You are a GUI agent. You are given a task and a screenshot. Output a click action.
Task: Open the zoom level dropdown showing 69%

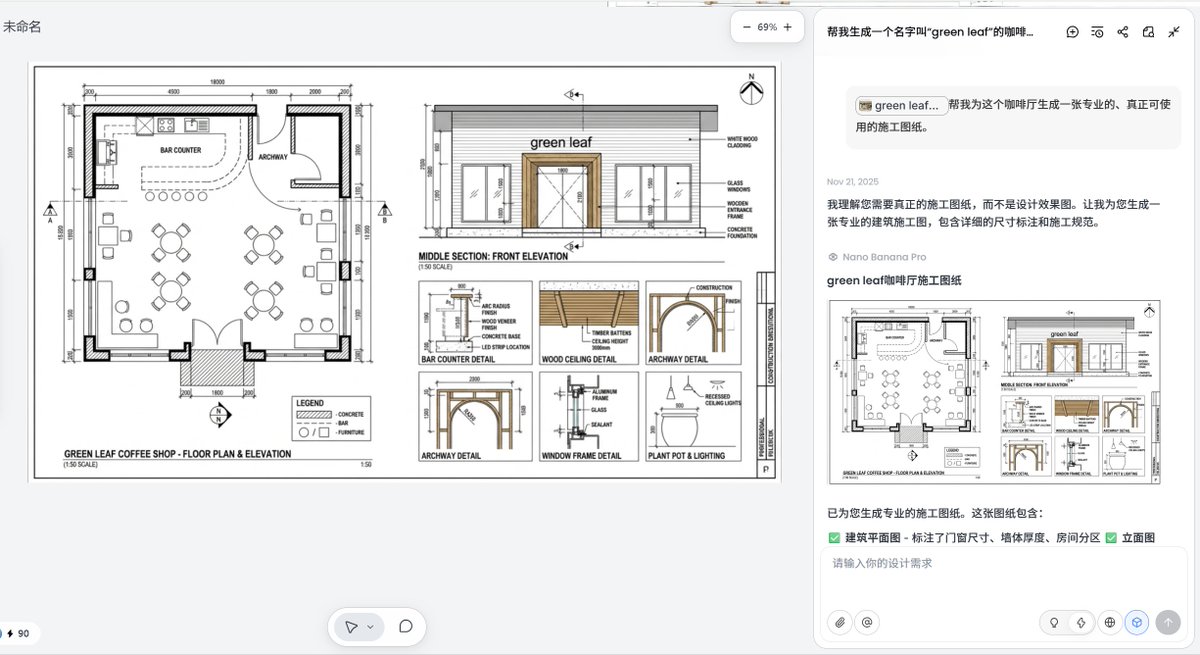point(767,27)
